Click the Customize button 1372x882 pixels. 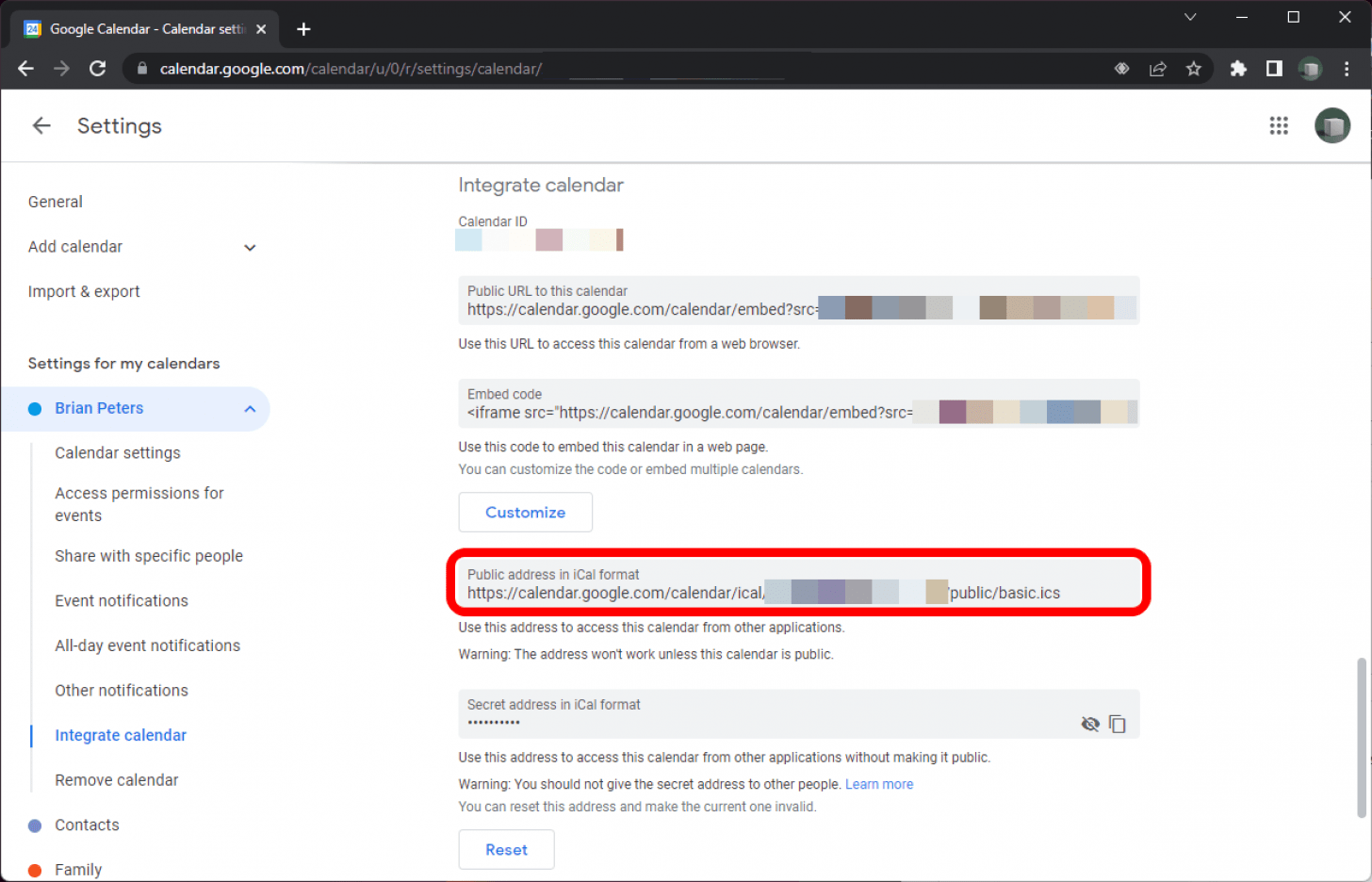click(x=525, y=513)
